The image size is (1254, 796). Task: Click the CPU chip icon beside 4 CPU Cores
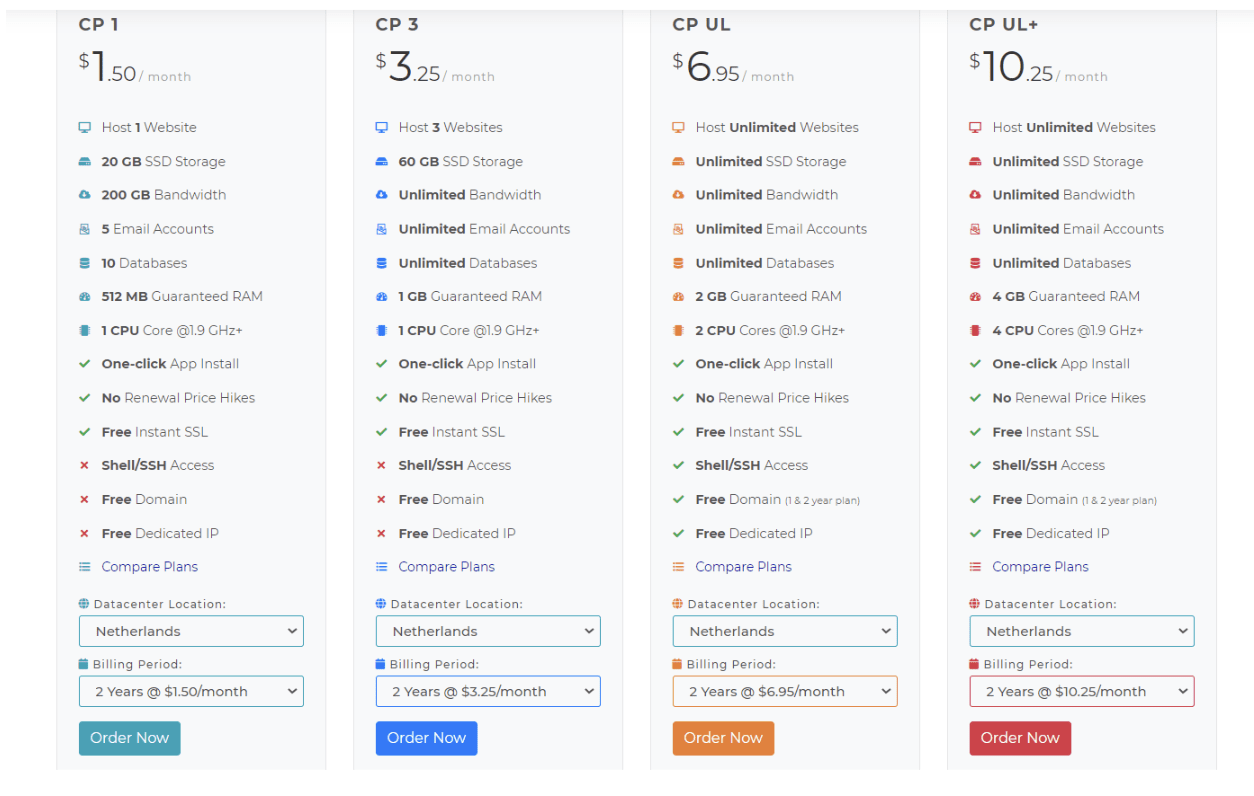[975, 331]
